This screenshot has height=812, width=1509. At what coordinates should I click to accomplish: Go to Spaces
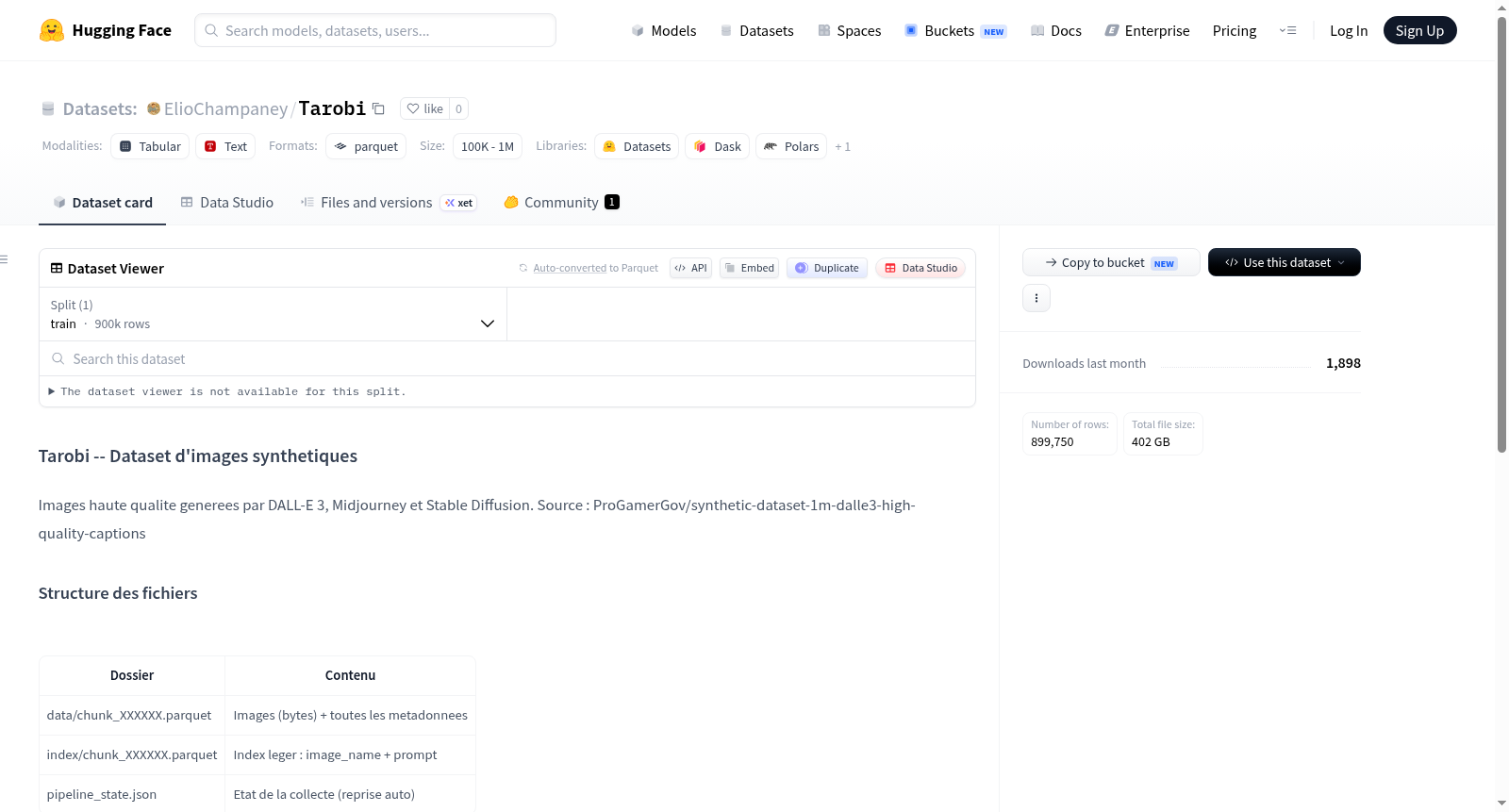point(849,30)
